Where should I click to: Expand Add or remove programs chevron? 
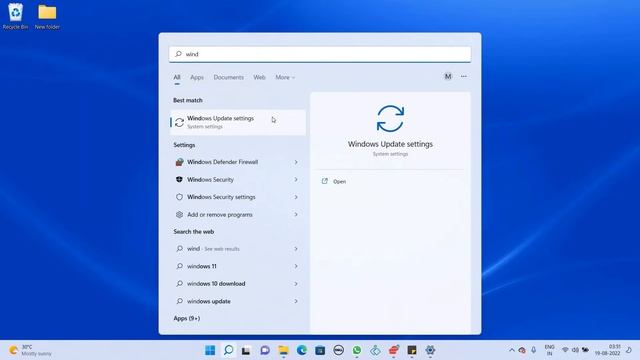coord(296,215)
